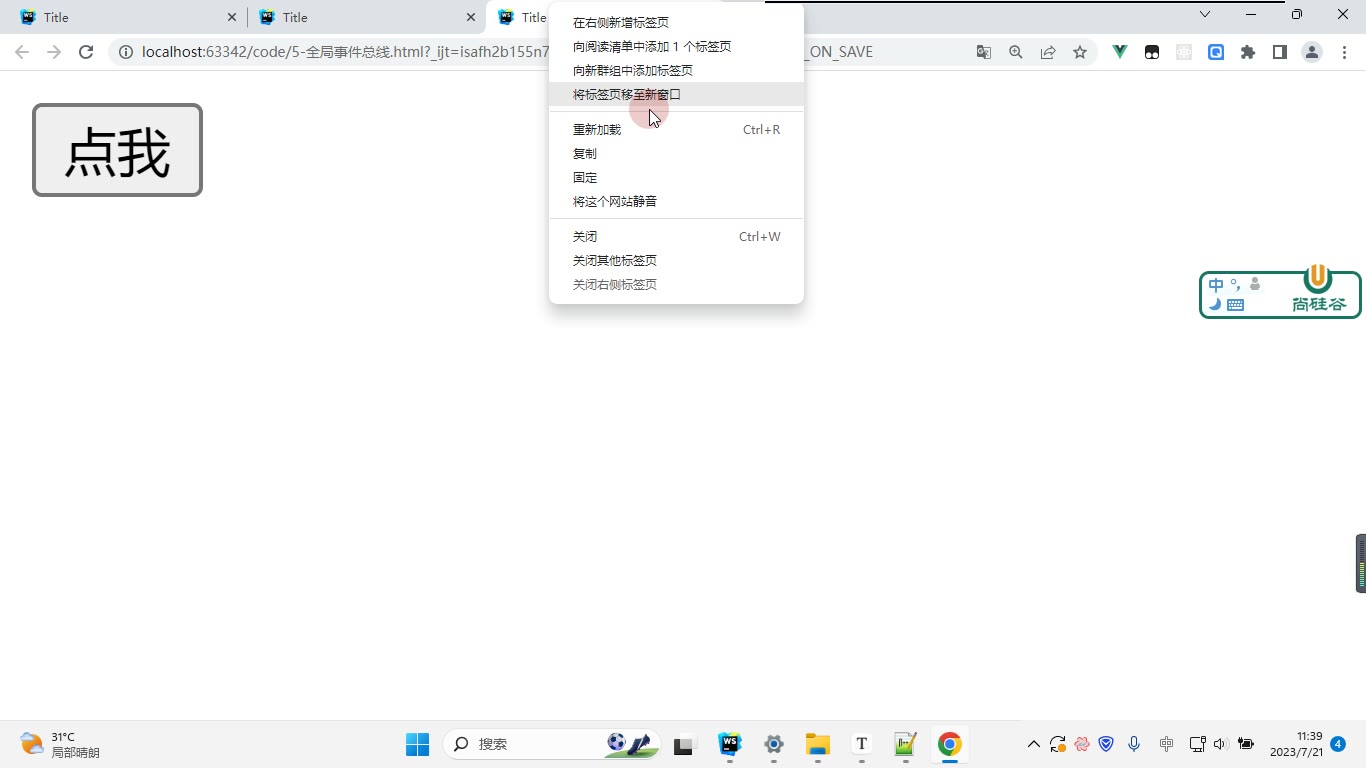Expand hidden system tray icons chevron
The height and width of the screenshot is (768, 1366).
pyautogui.click(x=1033, y=744)
